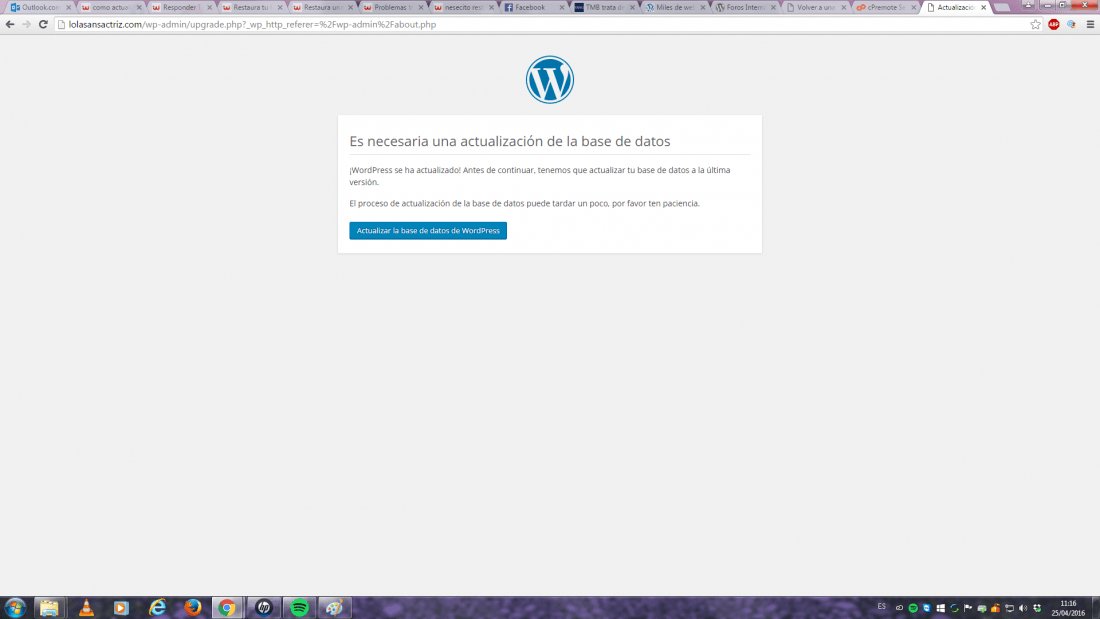Image resolution: width=1100 pixels, height=619 pixels.
Task: Open the Chrome hamburger menu
Action: (1090, 25)
